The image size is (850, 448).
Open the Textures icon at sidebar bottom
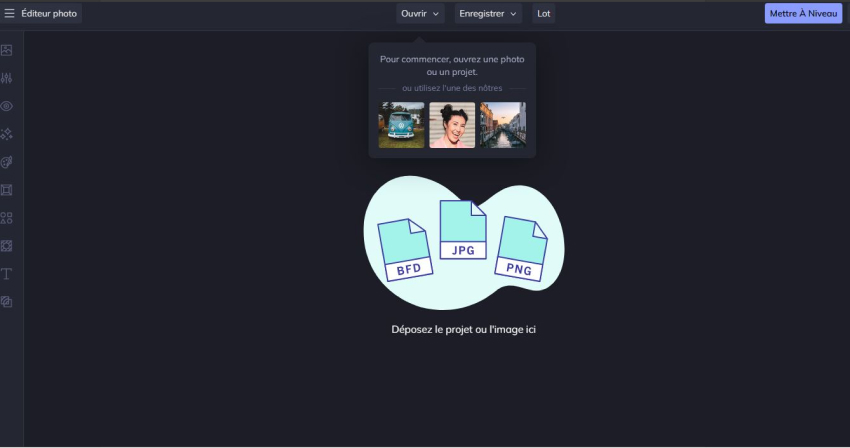pos(7,301)
